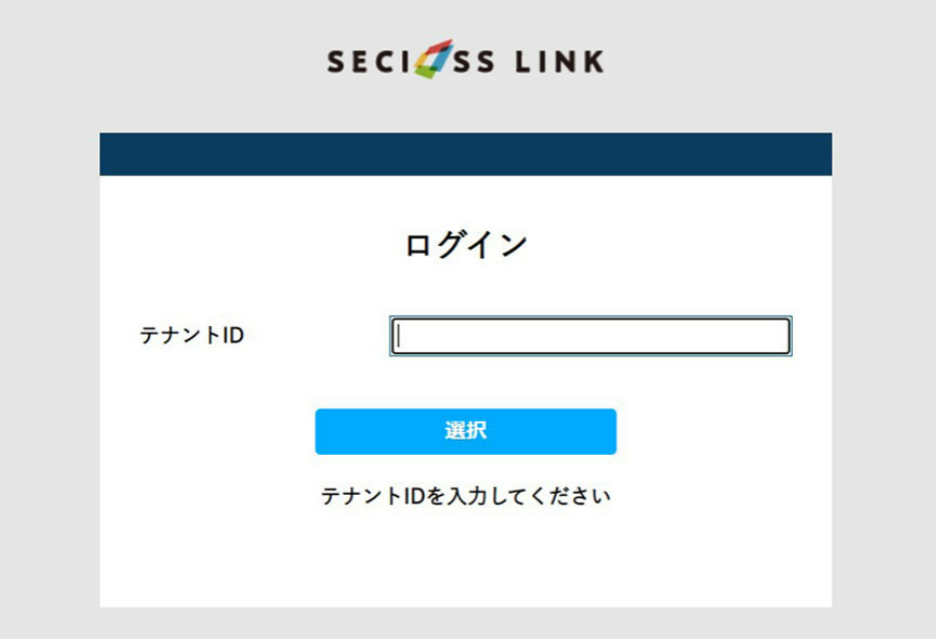The width and height of the screenshot is (936, 639).
Task: Click the 選択 label text on button
Action: point(466,431)
